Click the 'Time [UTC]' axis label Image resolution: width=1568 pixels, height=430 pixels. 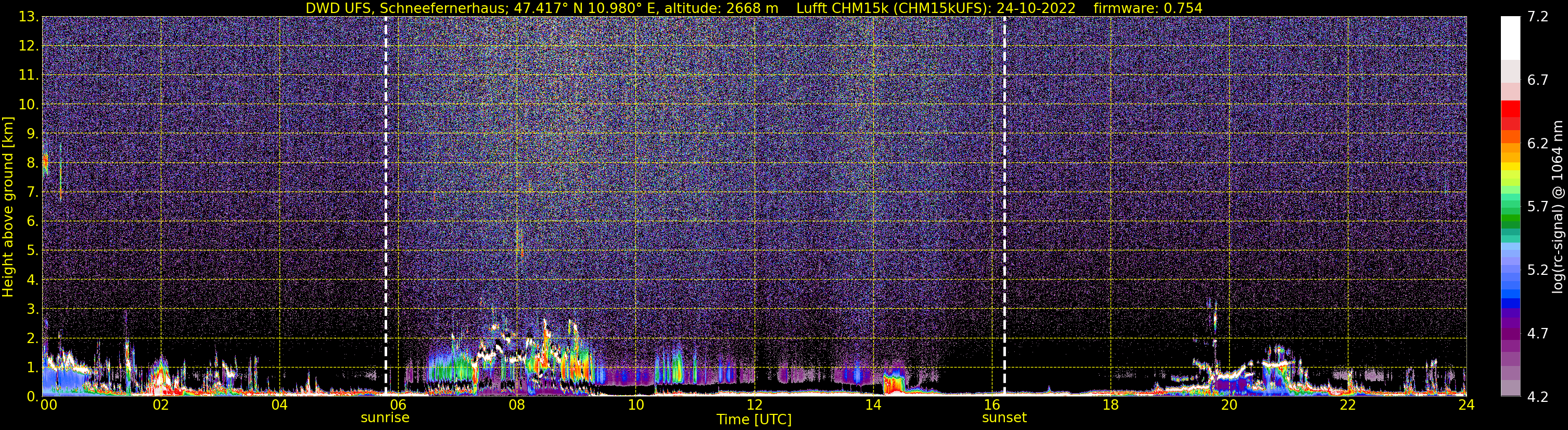click(x=754, y=420)
